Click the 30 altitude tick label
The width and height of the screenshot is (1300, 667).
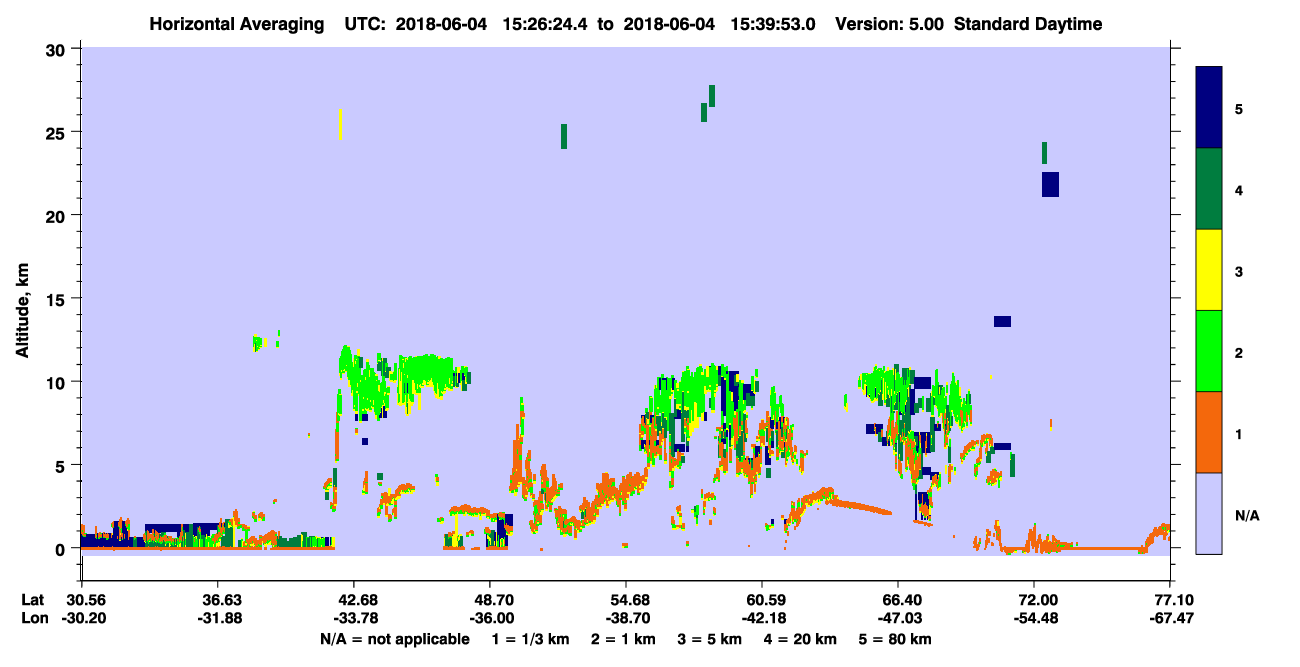tap(58, 49)
